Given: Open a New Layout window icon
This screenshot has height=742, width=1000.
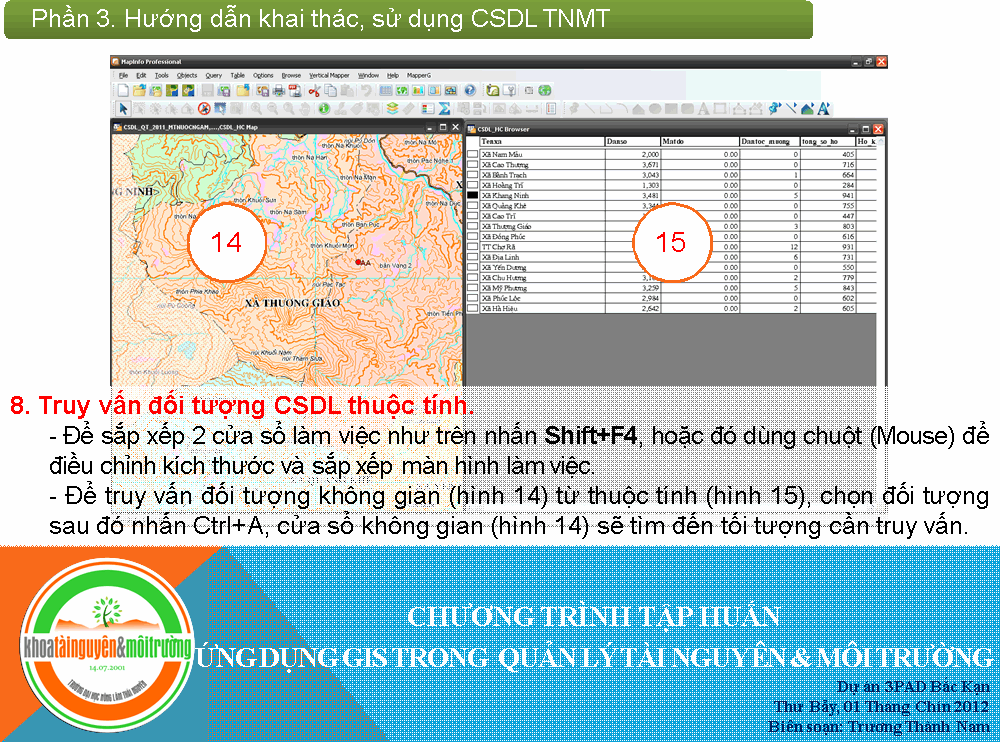Looking at the screenshot, I should pyautogui.click(x=434, y=91).
